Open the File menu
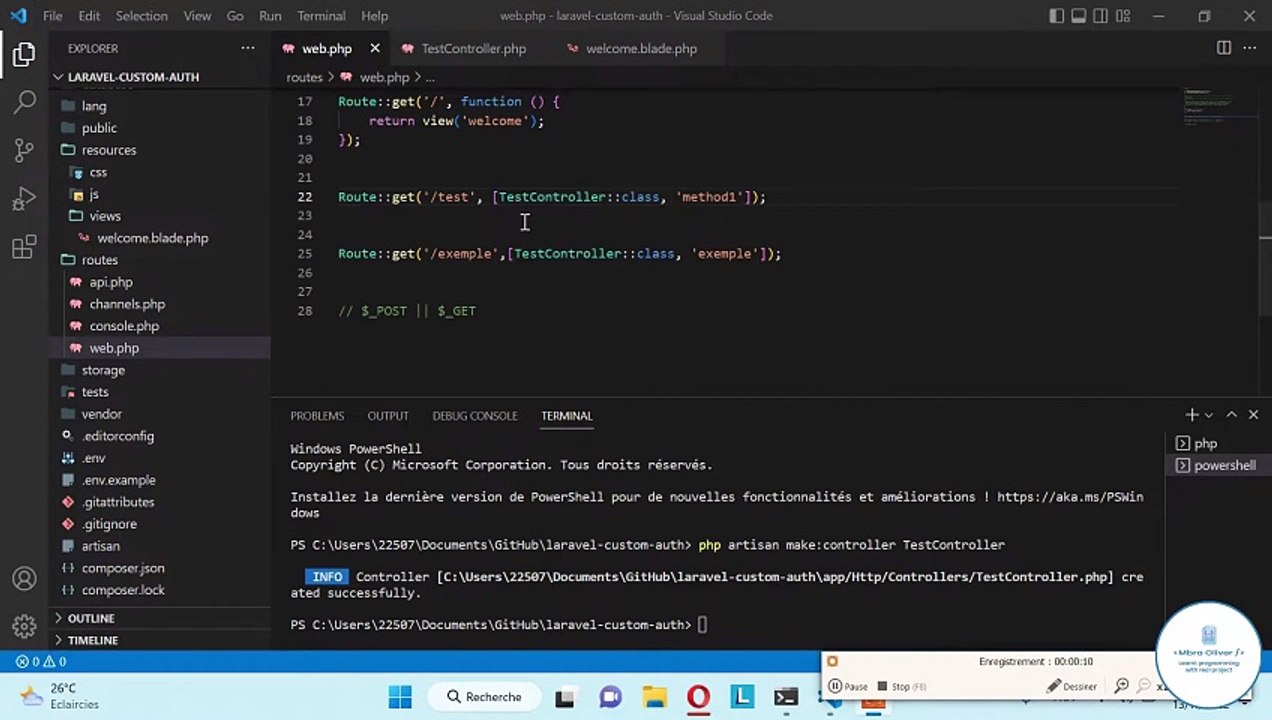The width and height of the screenshot is (1272, 720). click(x=53, y=16)
